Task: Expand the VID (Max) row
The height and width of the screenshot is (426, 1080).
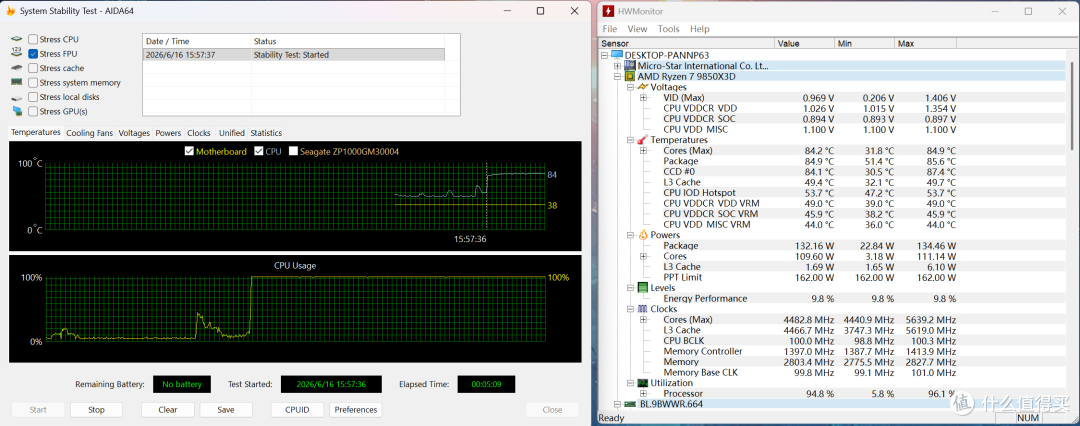Action: [x=643, y=98]
